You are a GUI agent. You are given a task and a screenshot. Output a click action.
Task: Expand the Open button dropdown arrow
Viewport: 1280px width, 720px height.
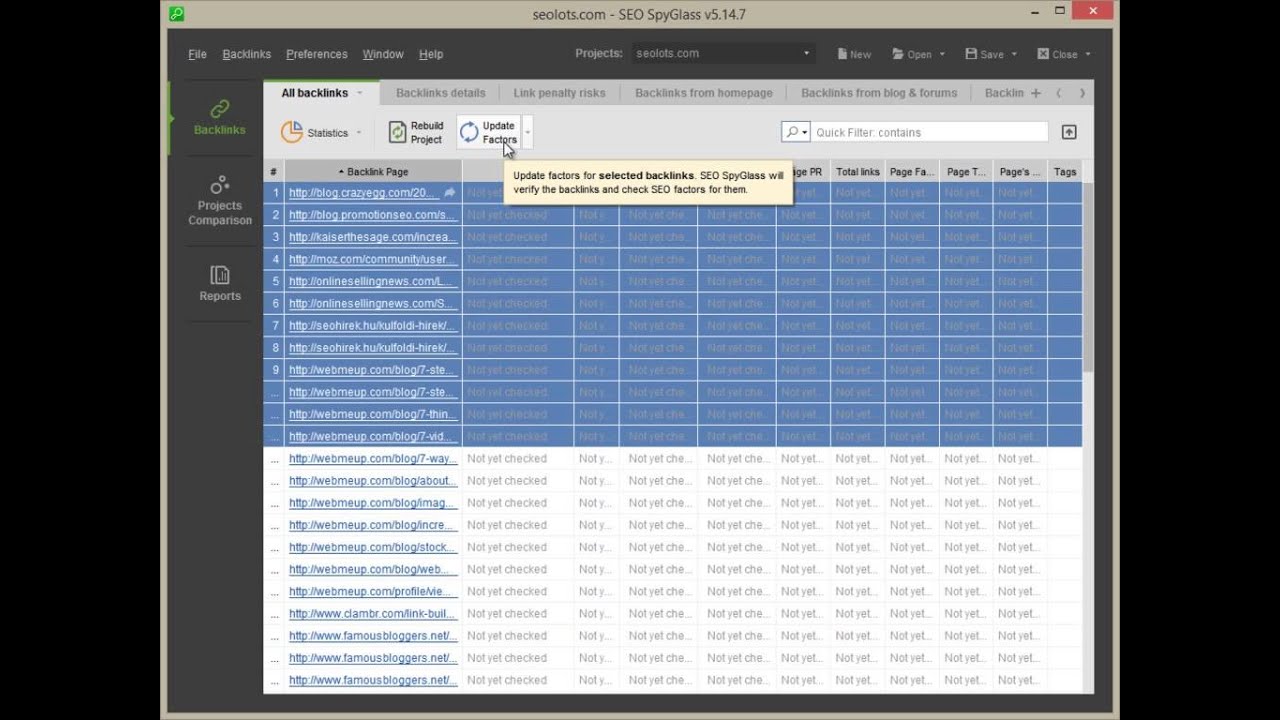click(x=942, y=54)
